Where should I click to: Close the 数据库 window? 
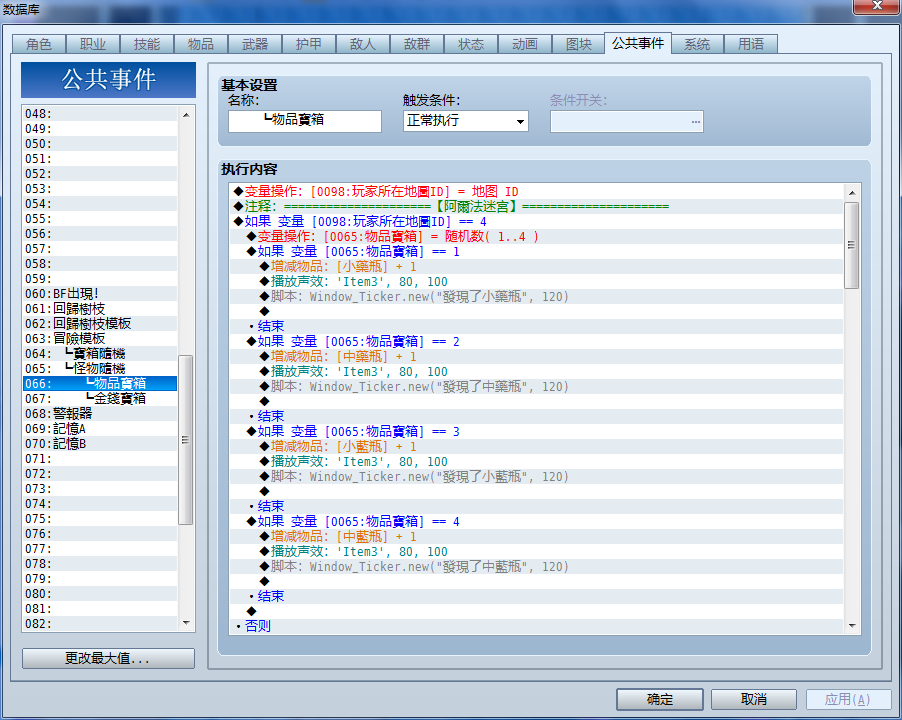(877, 6)
